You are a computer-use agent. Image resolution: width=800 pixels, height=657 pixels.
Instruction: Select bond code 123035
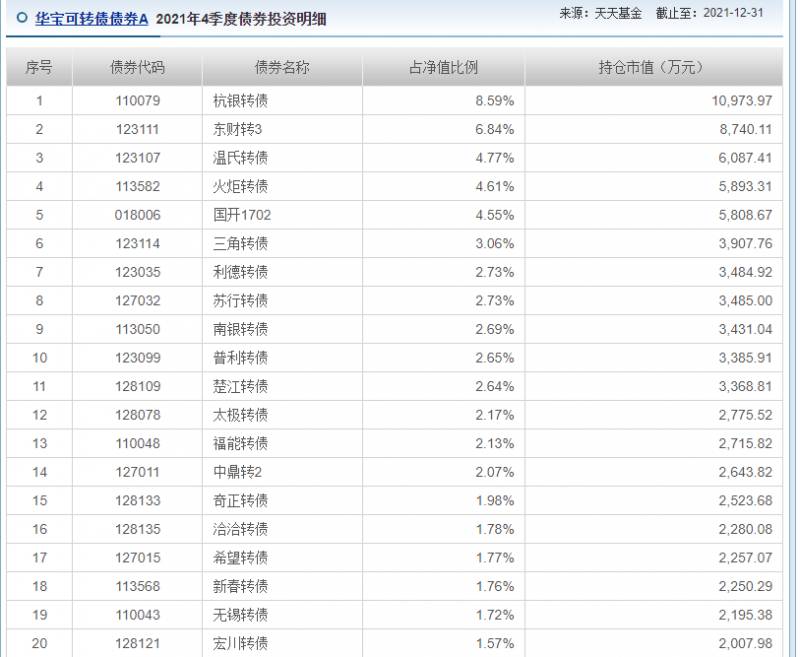tap(138, 272)
